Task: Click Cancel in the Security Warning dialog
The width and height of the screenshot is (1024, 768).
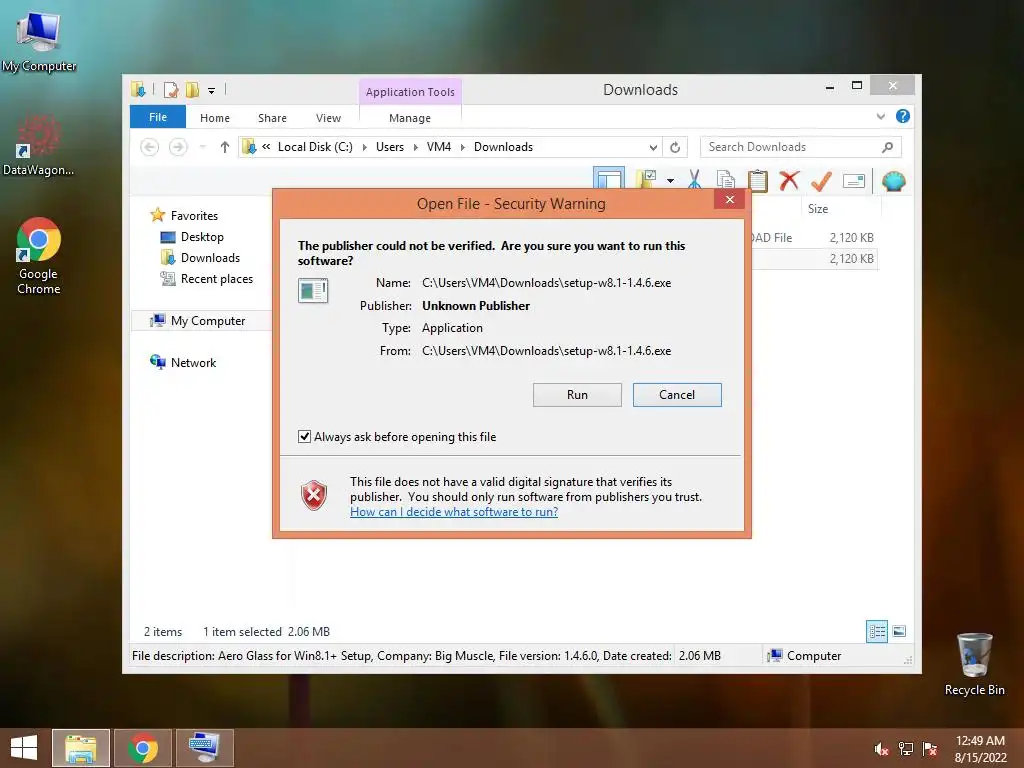Action: pos(677,394)
